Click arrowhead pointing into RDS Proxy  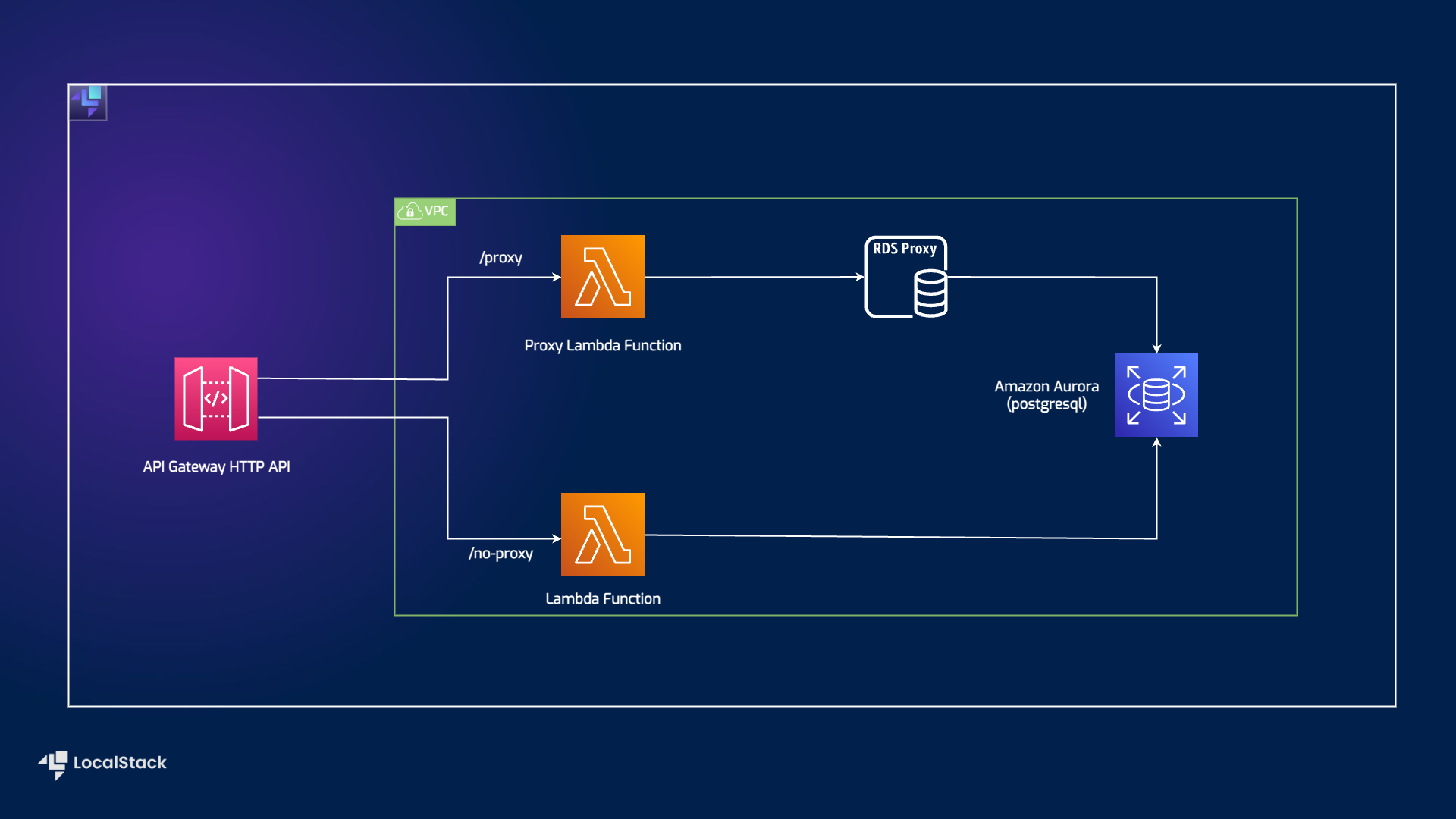click(860, 277)
